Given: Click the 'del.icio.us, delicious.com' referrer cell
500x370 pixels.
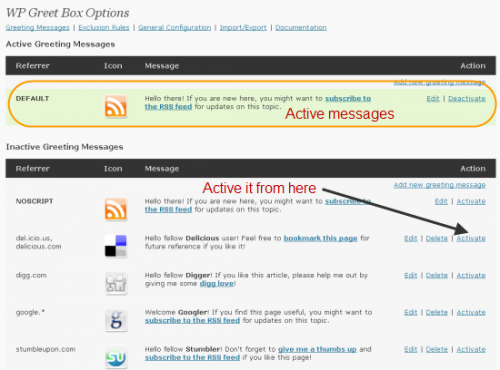Looking at the screenshot, I should pos(39,242).
